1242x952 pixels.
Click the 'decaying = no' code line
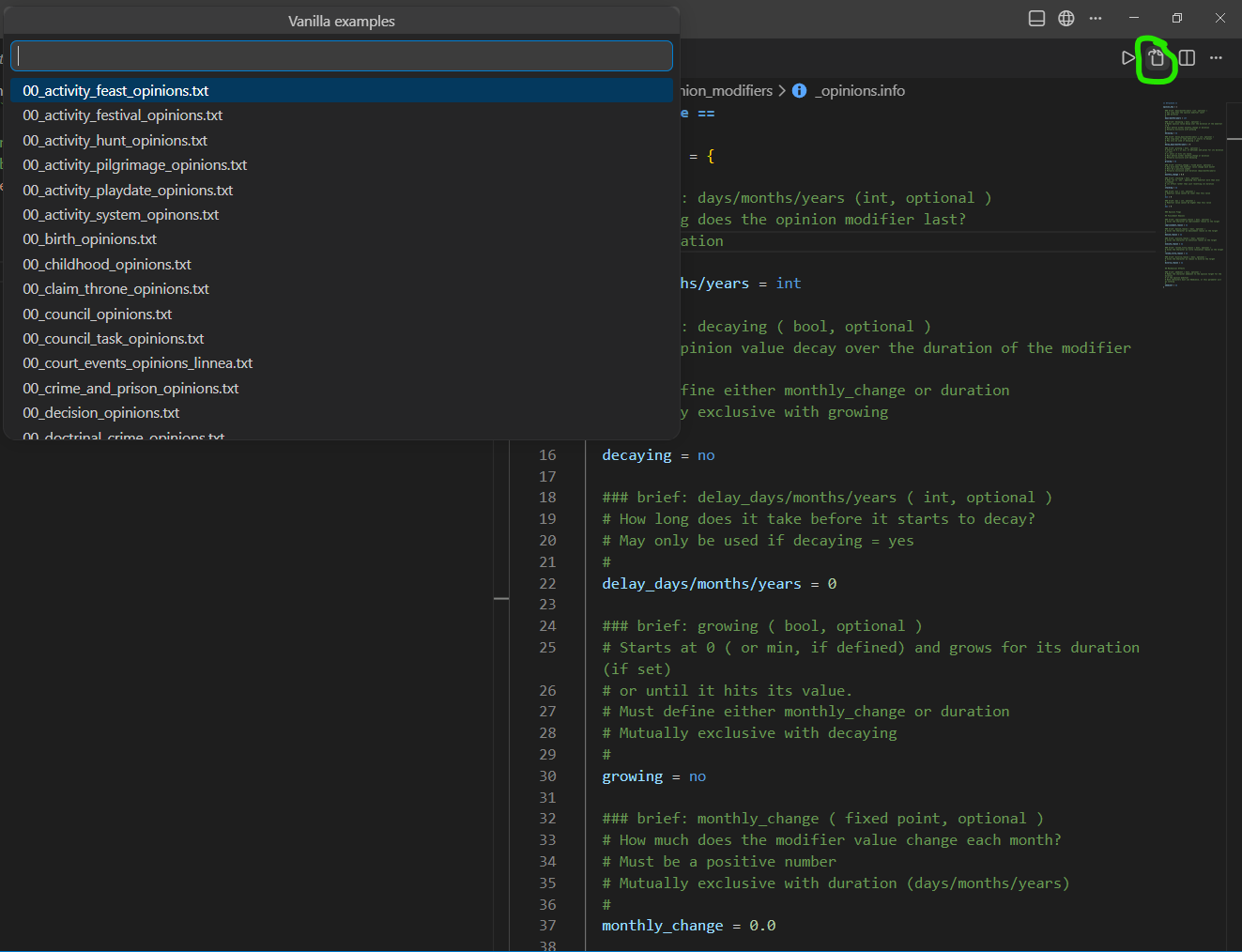(x=658, y=455)
